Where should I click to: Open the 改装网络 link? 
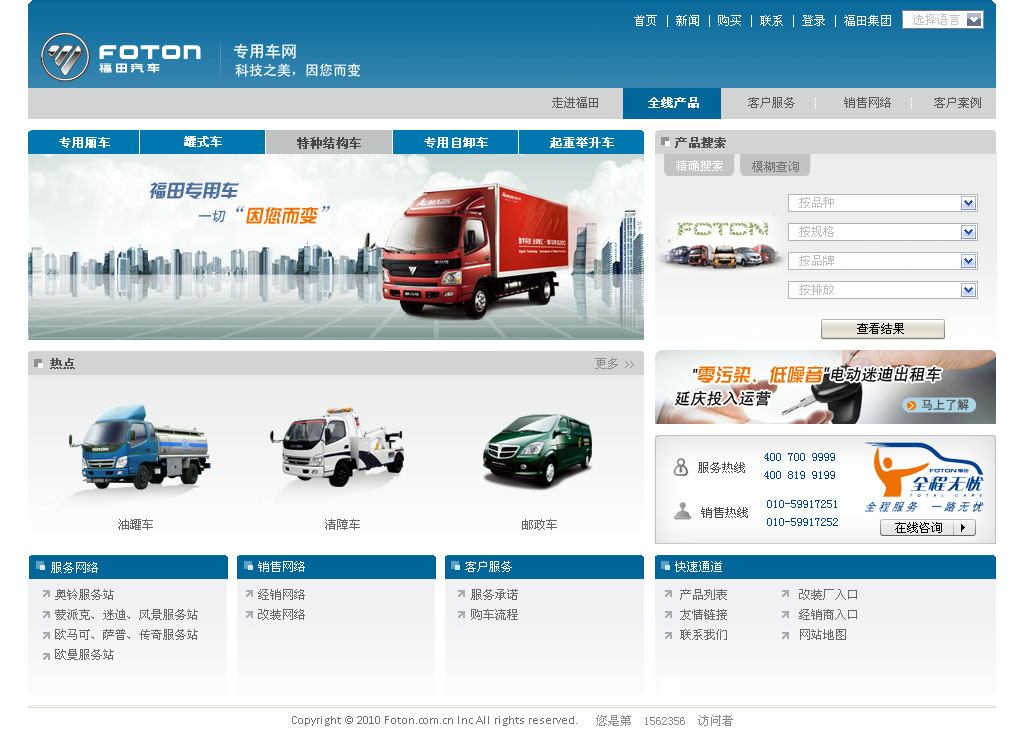click(x=281, y=615)
